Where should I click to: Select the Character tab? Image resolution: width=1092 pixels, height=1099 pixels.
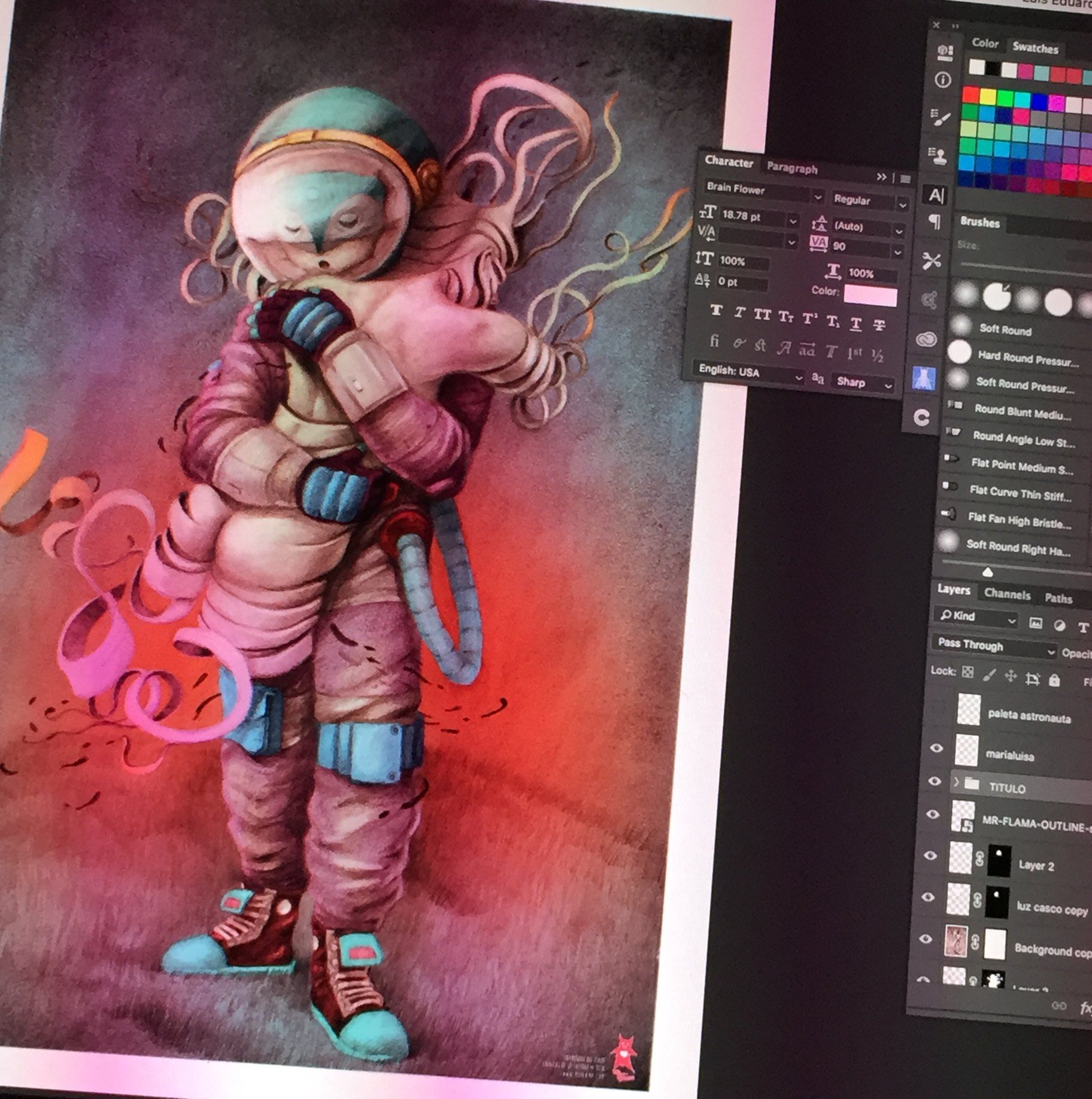click(729, 161)
